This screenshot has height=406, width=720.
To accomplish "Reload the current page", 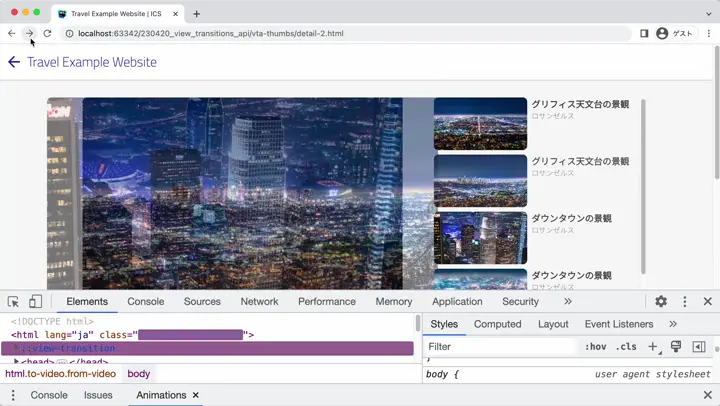I will (47, 33).
